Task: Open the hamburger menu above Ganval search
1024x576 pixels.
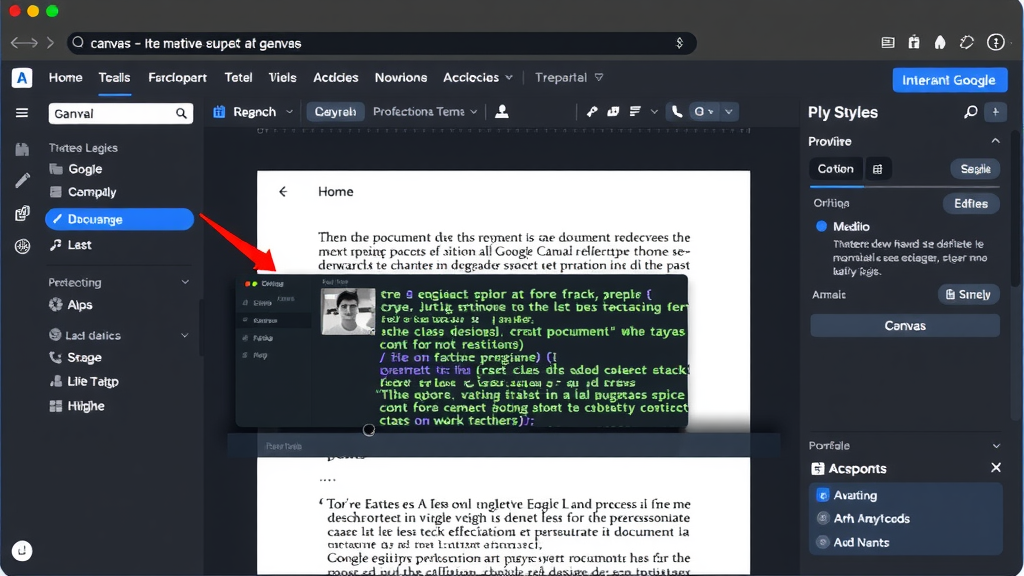Action: point(21,112)
